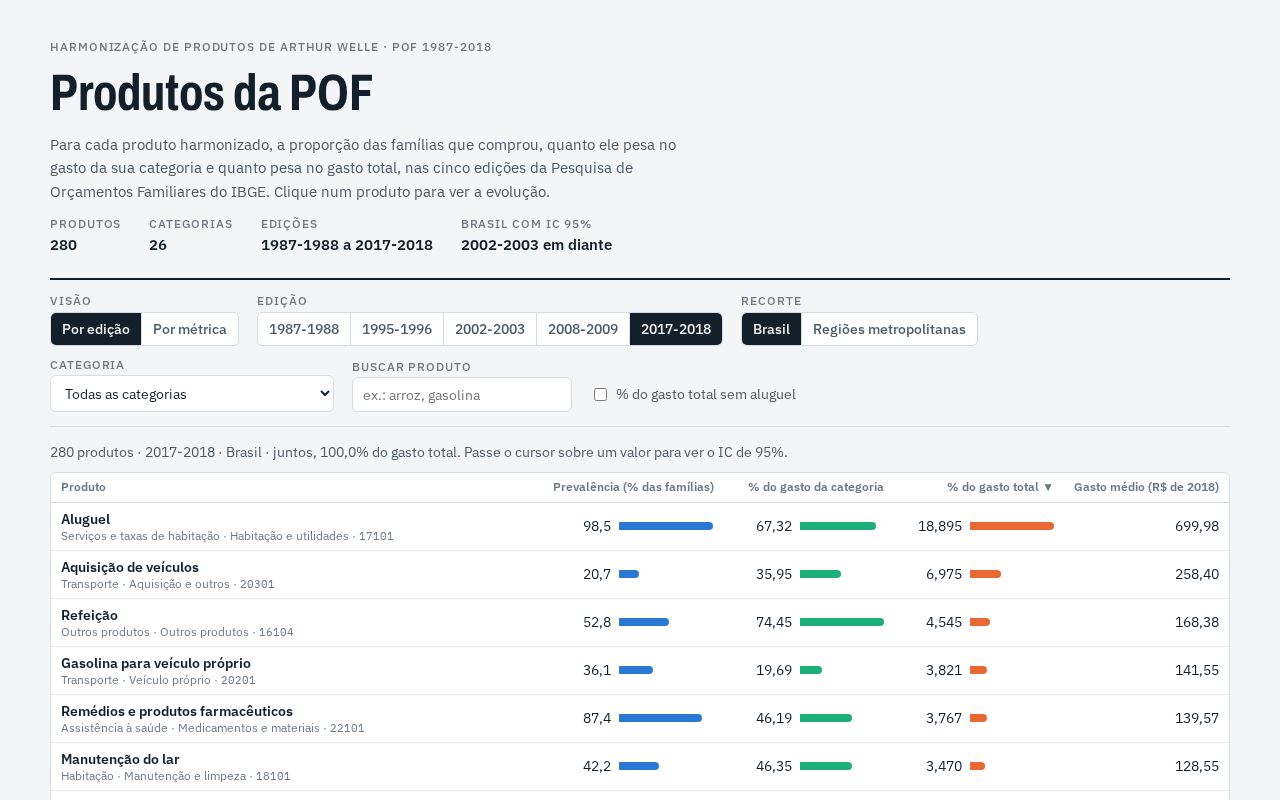
Task: Open the Refeição product row
Action: tap(640, 623)
